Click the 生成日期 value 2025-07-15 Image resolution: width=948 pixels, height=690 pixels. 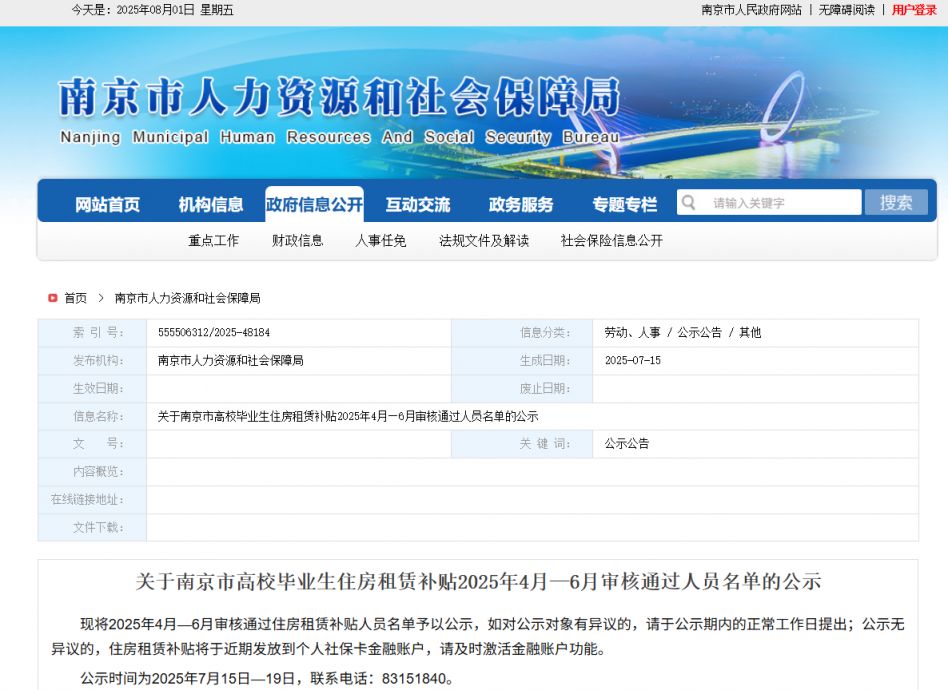(x=633, y=360)
